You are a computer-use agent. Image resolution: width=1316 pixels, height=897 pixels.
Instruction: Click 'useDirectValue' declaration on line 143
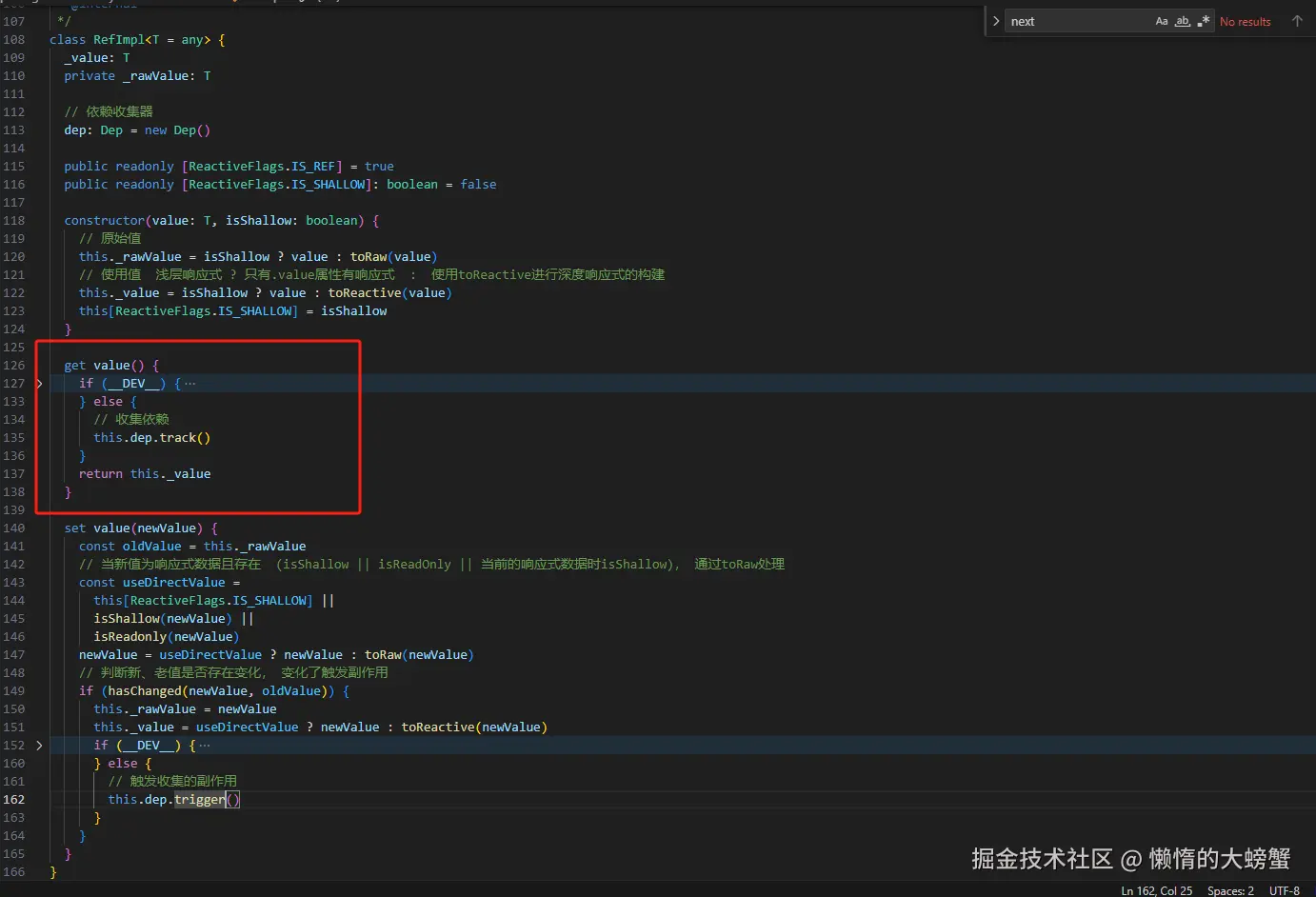174,583
